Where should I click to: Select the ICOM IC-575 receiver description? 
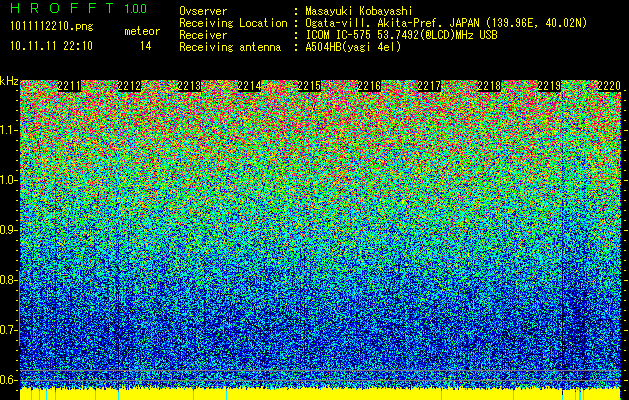[x=401, y=35]
